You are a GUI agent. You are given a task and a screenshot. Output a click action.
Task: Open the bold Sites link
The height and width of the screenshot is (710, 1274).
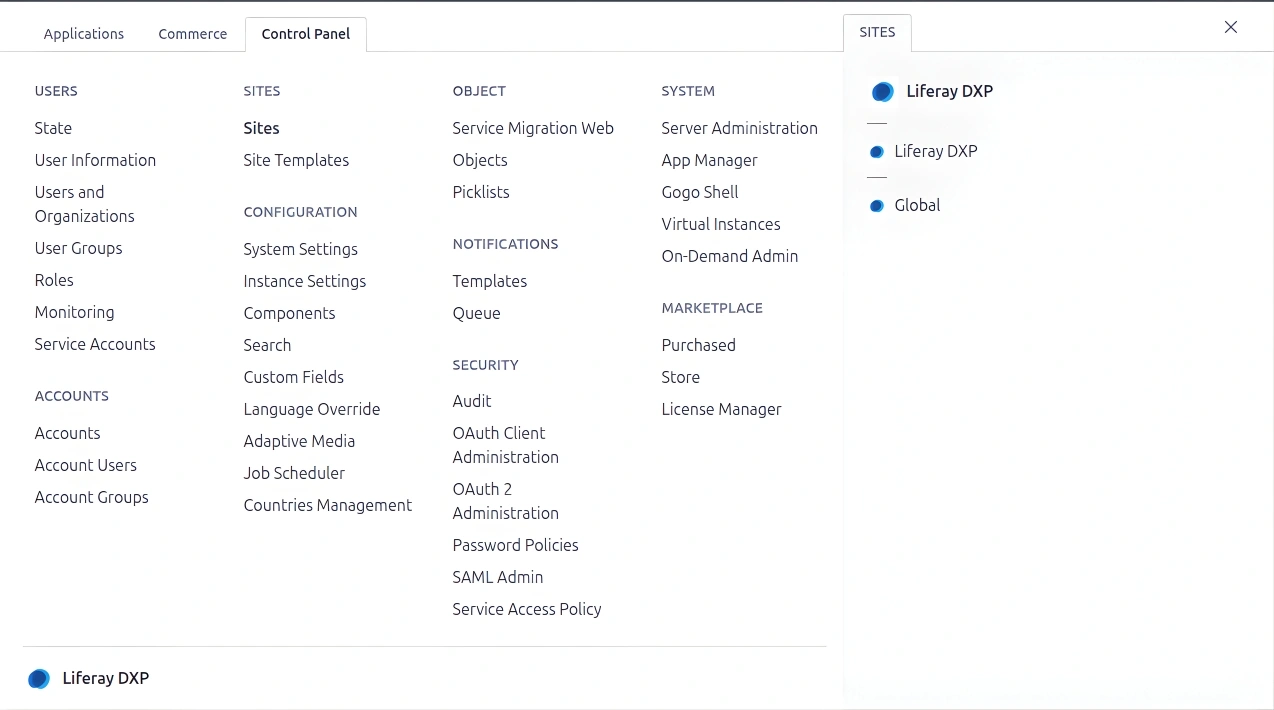pyautogui.click(x=261, y=128)
